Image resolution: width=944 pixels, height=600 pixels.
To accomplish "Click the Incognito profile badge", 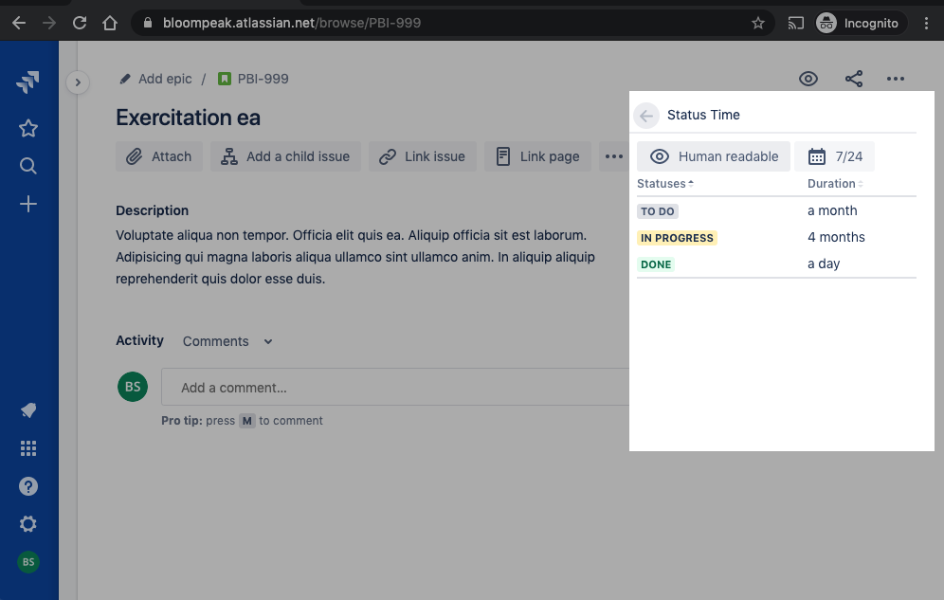I will click(x=860, y=23).
